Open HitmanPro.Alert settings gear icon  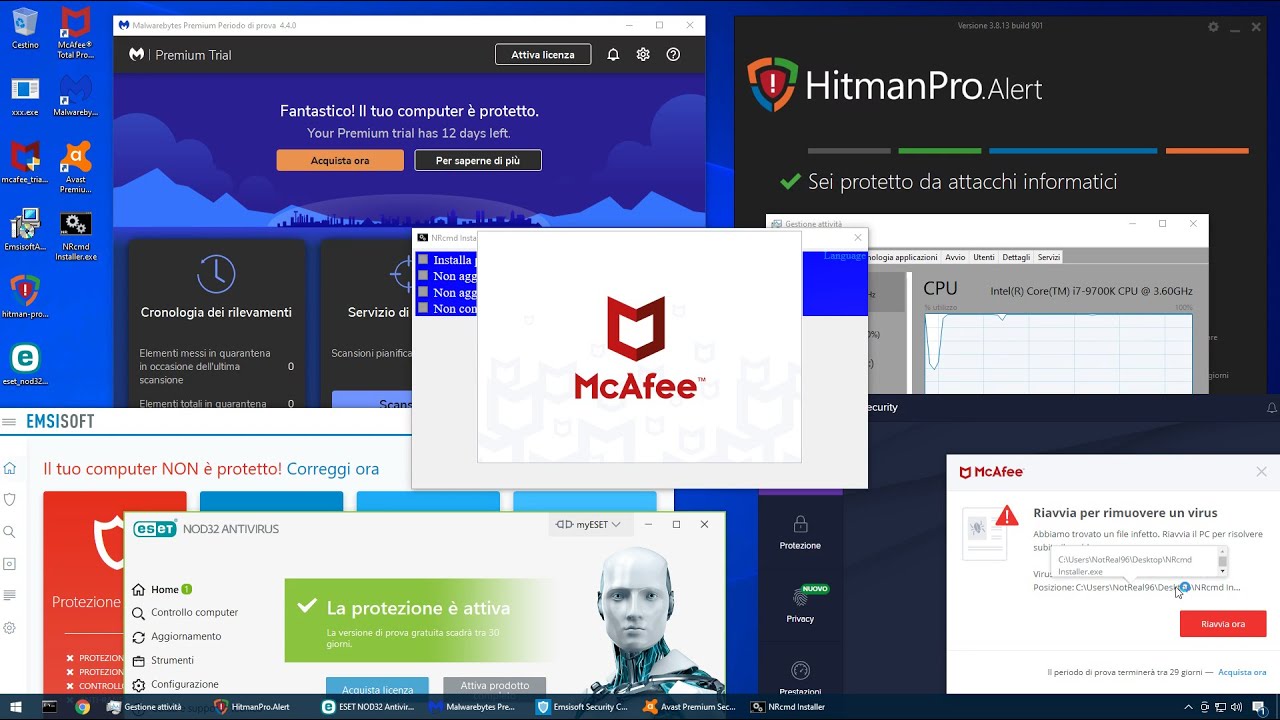[1213, 27]
